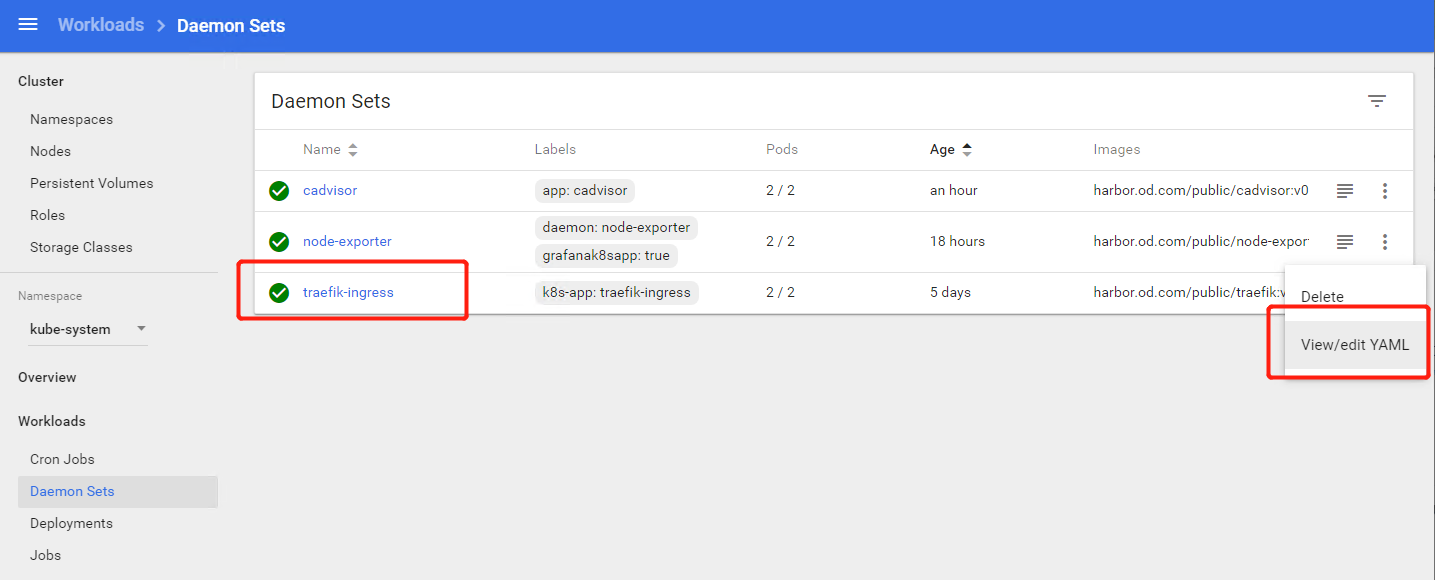This screenshot has height=580, width=1435.
Task: Click the 'app: cadvisor' label chip
Action: 585,190
